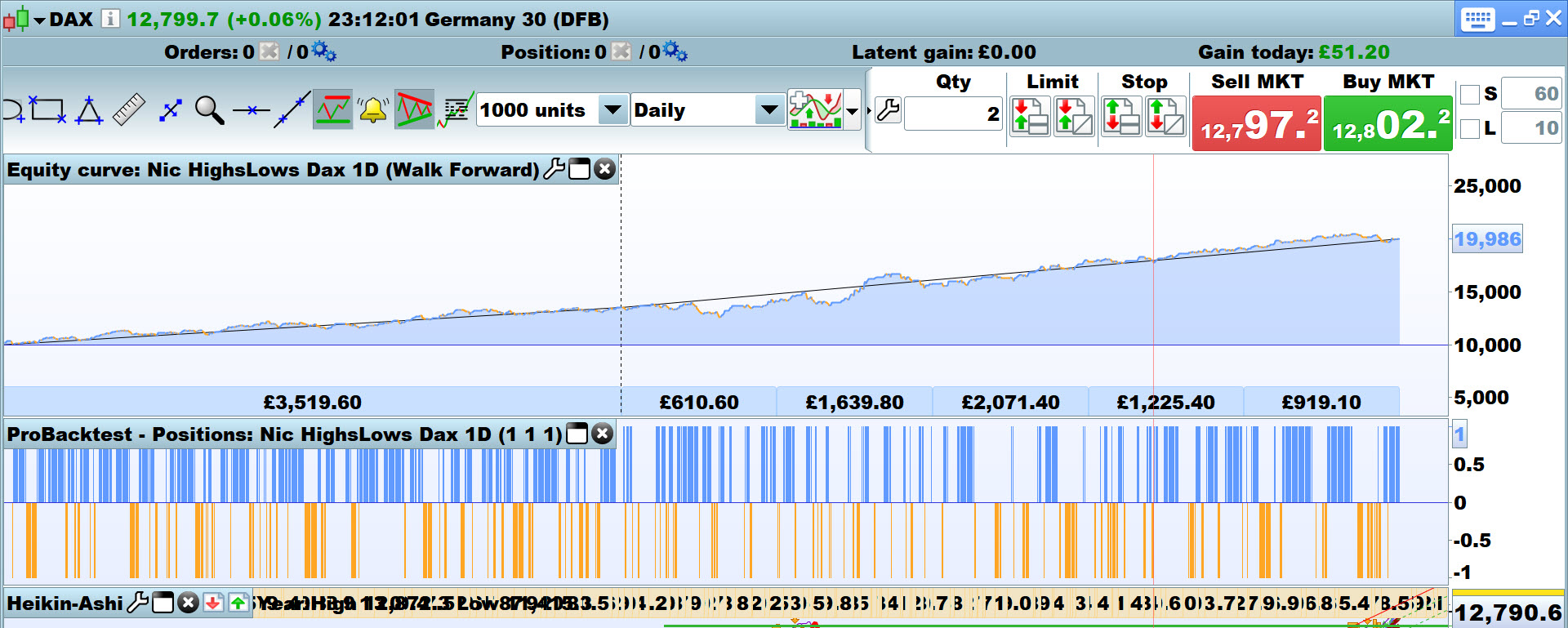Click the Latent gain £0.00 value
Viewport: 1568px width, 628px height.
tap(1007, 52)
